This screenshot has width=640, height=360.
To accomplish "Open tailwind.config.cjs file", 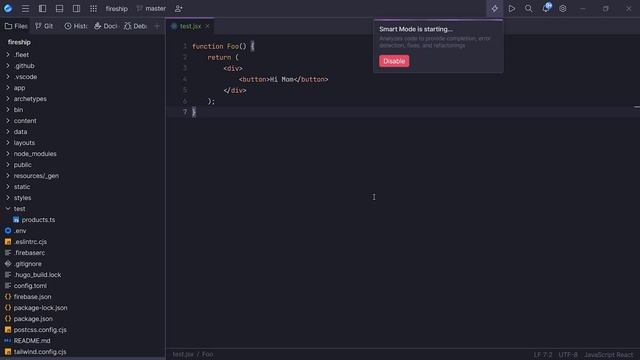I will [x=83, y=352].
